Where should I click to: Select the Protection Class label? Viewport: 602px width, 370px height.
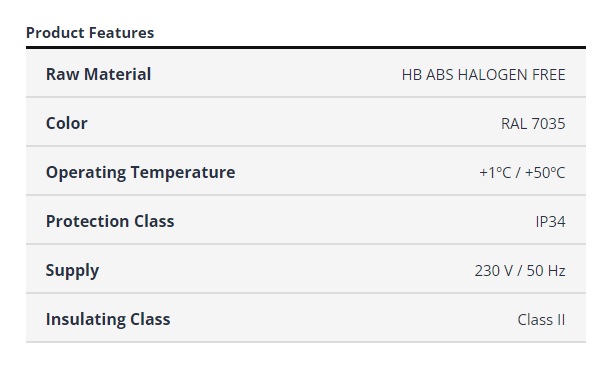point(110,221)
